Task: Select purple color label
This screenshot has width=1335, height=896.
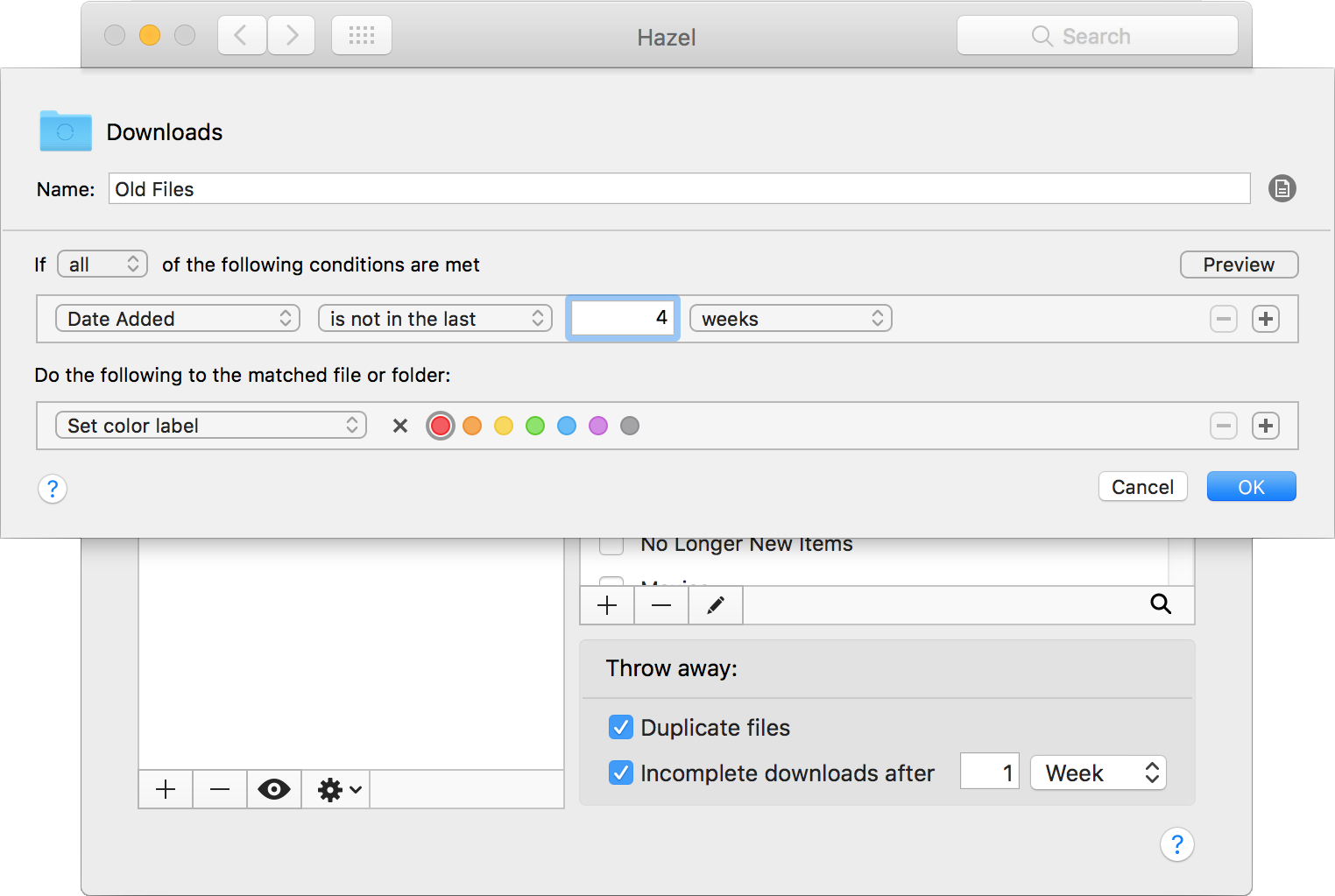Action: point(598,426)
